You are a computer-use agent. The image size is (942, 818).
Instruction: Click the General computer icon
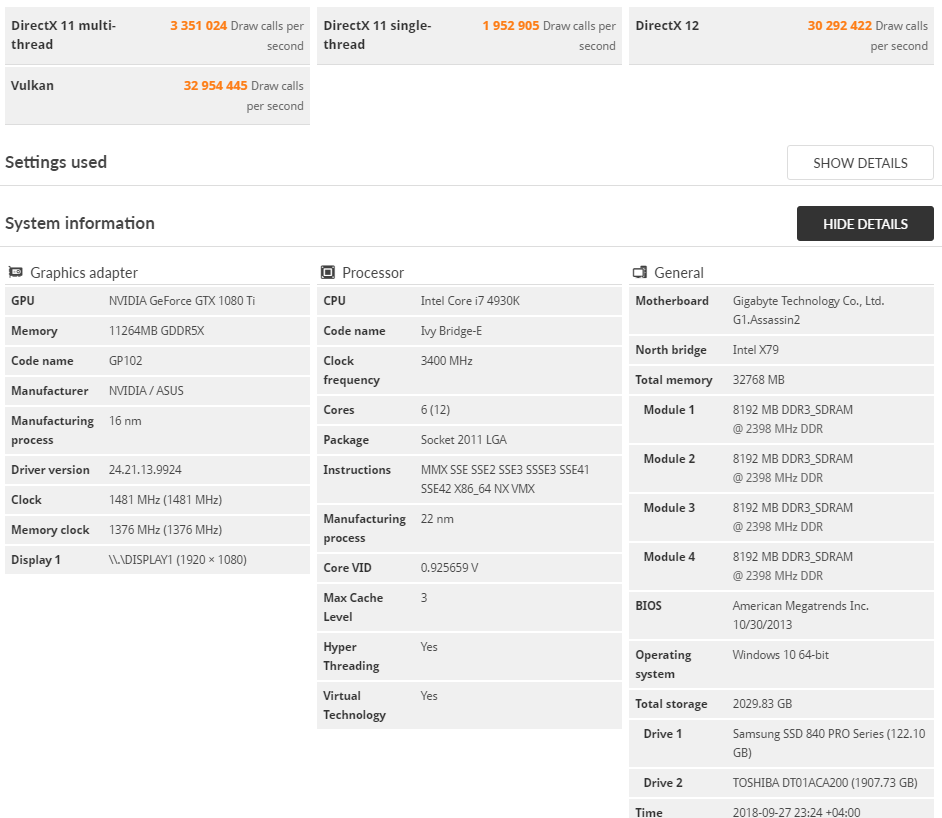click(x=640, y=273)
